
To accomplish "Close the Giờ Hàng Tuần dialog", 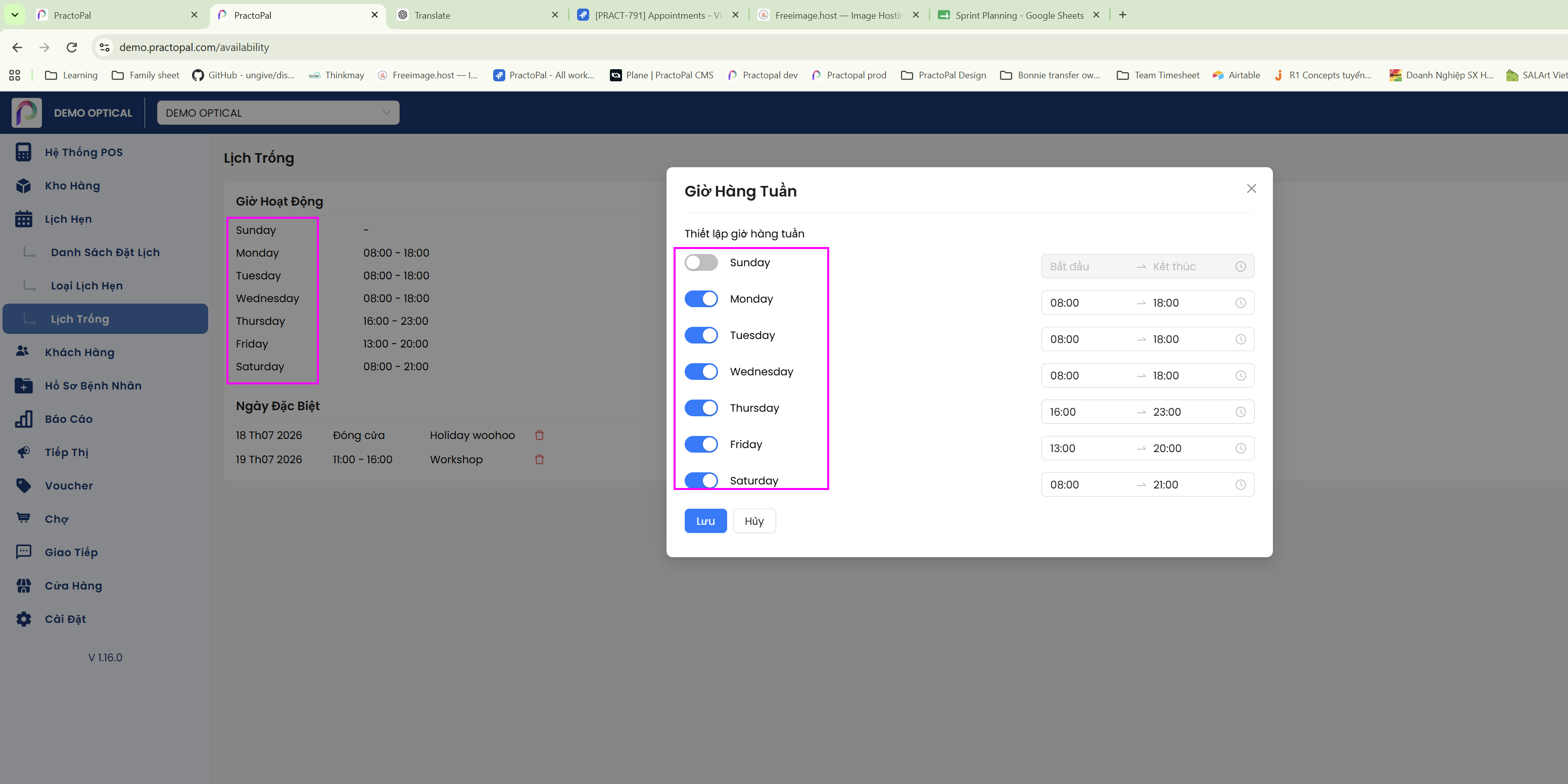I will point(1252,189).
